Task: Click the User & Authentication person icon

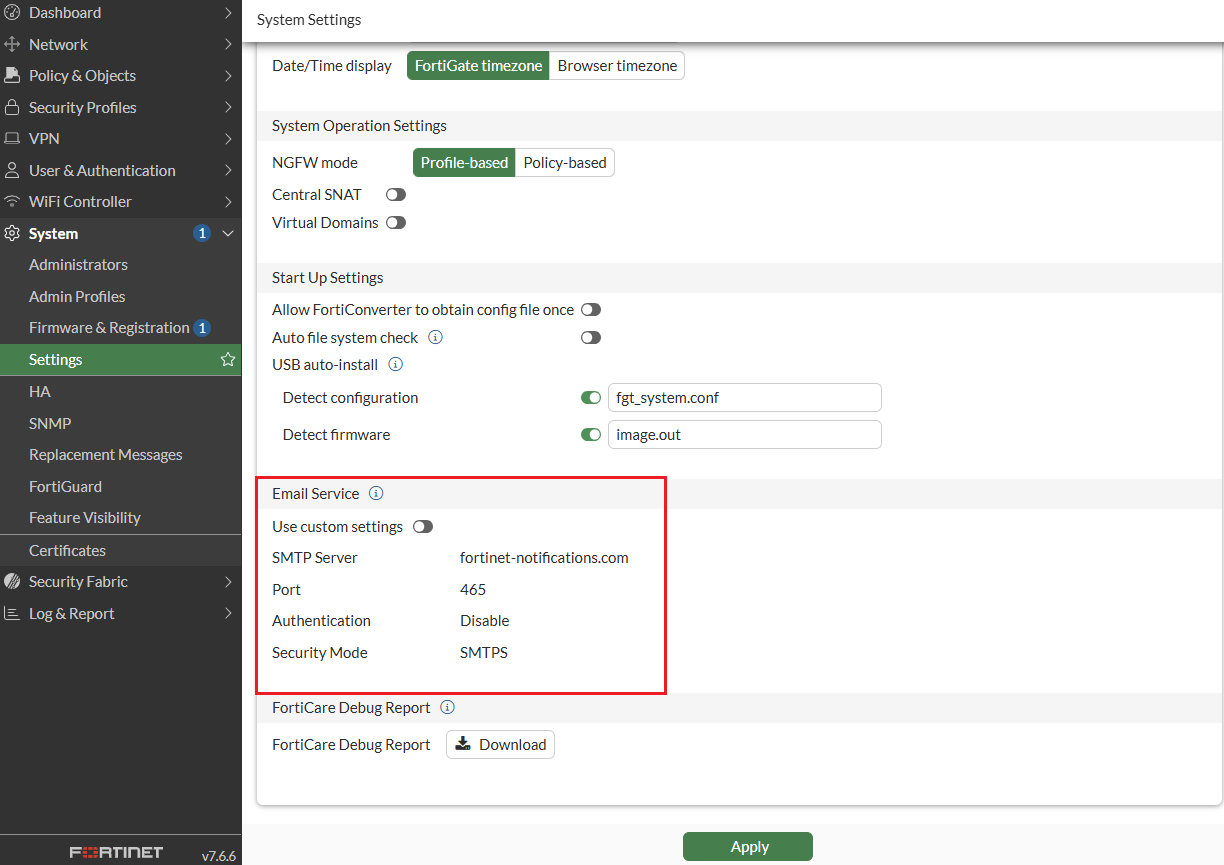Action: 12,170
